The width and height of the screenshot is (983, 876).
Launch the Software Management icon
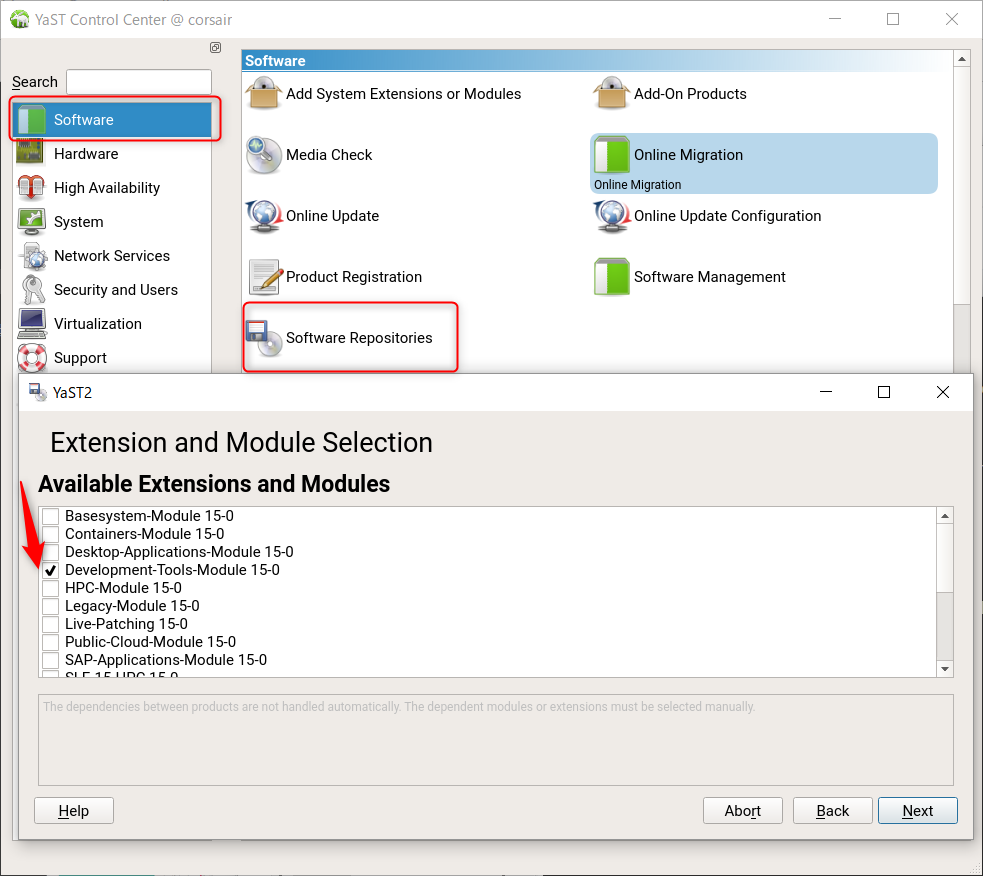pos(611,277)
